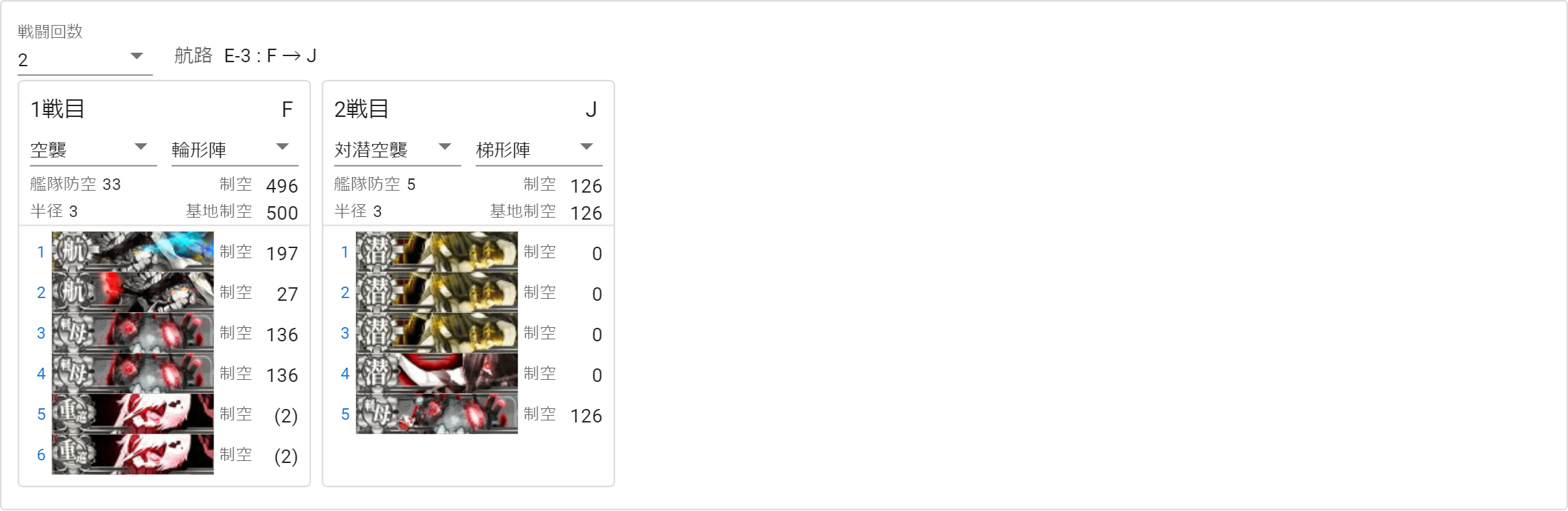Click third light carrier image in battle 1
1568x511 pixels.
tap(132, 333)
